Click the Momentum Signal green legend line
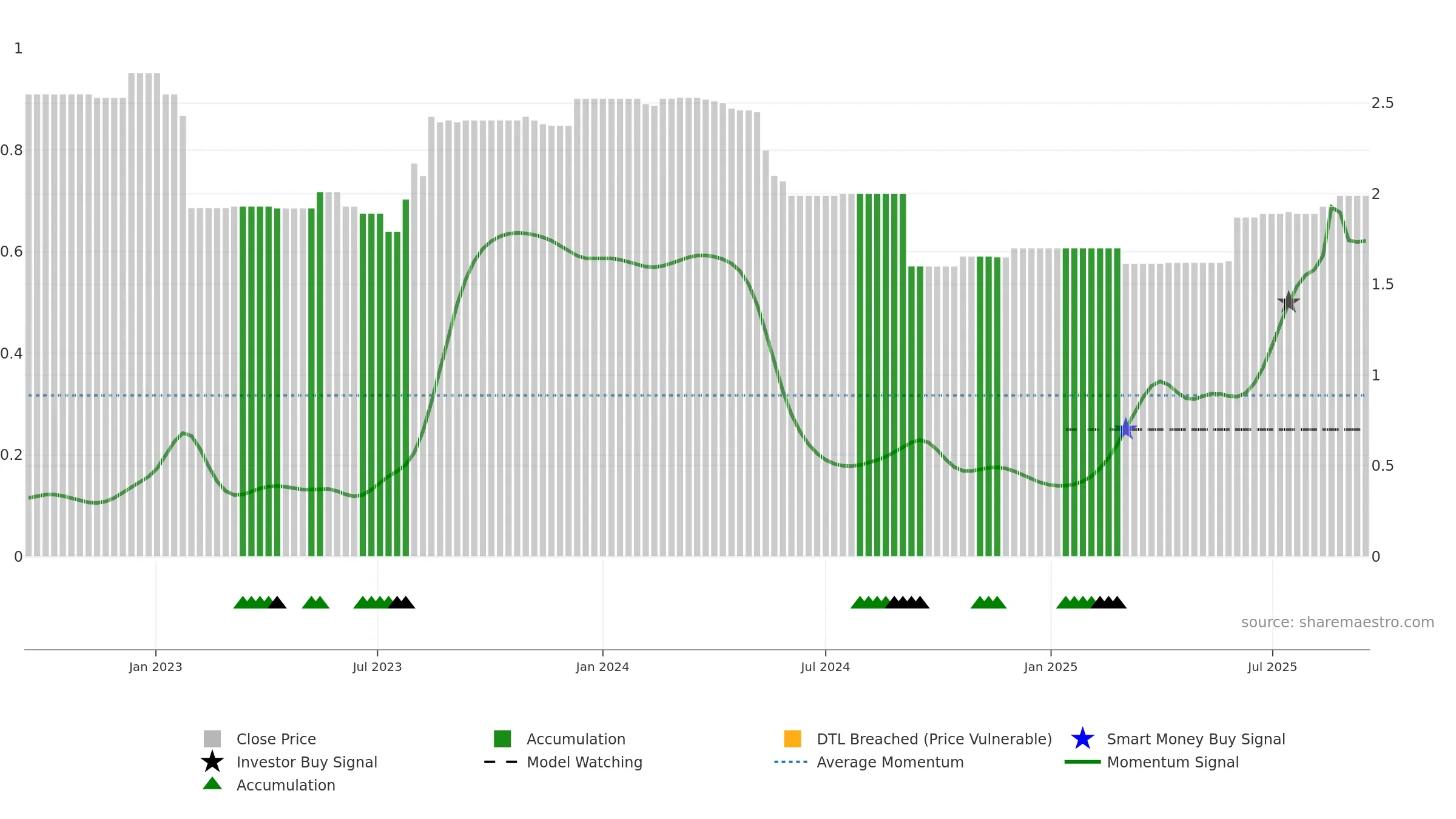This screenshot has width=1456, height=819. 1082,762
